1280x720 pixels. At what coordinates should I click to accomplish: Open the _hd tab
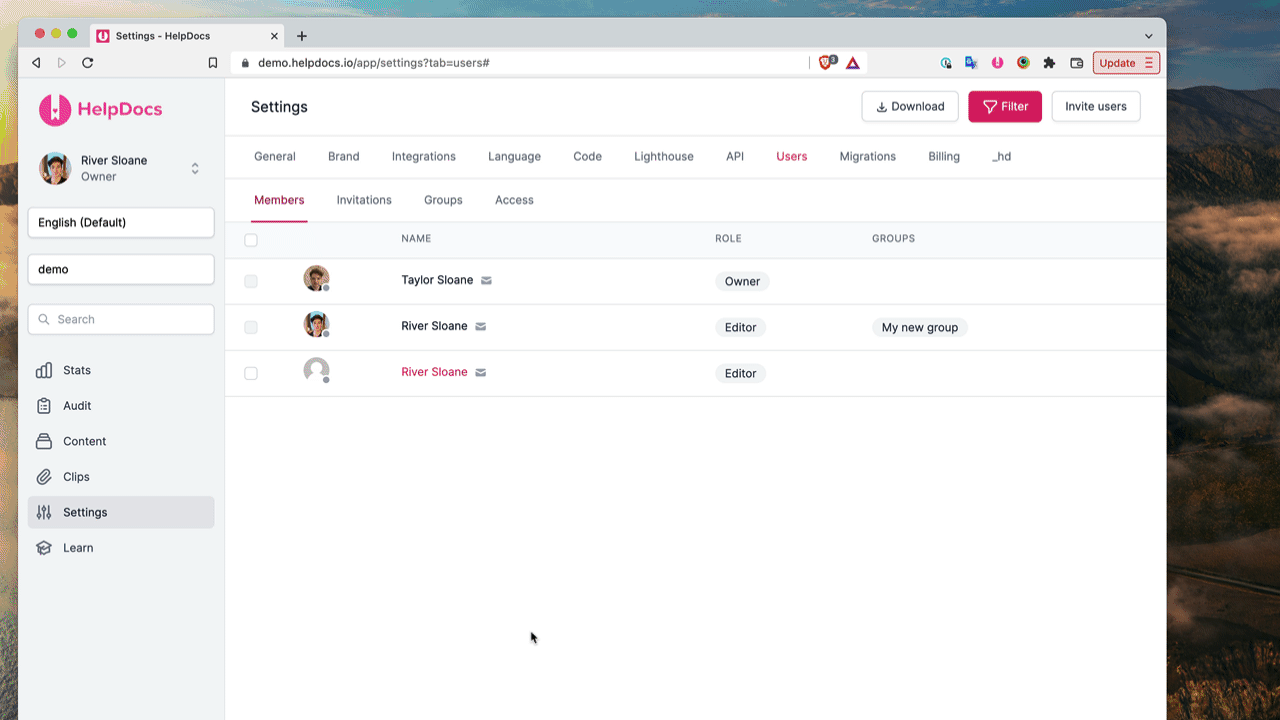[1002, 157]
